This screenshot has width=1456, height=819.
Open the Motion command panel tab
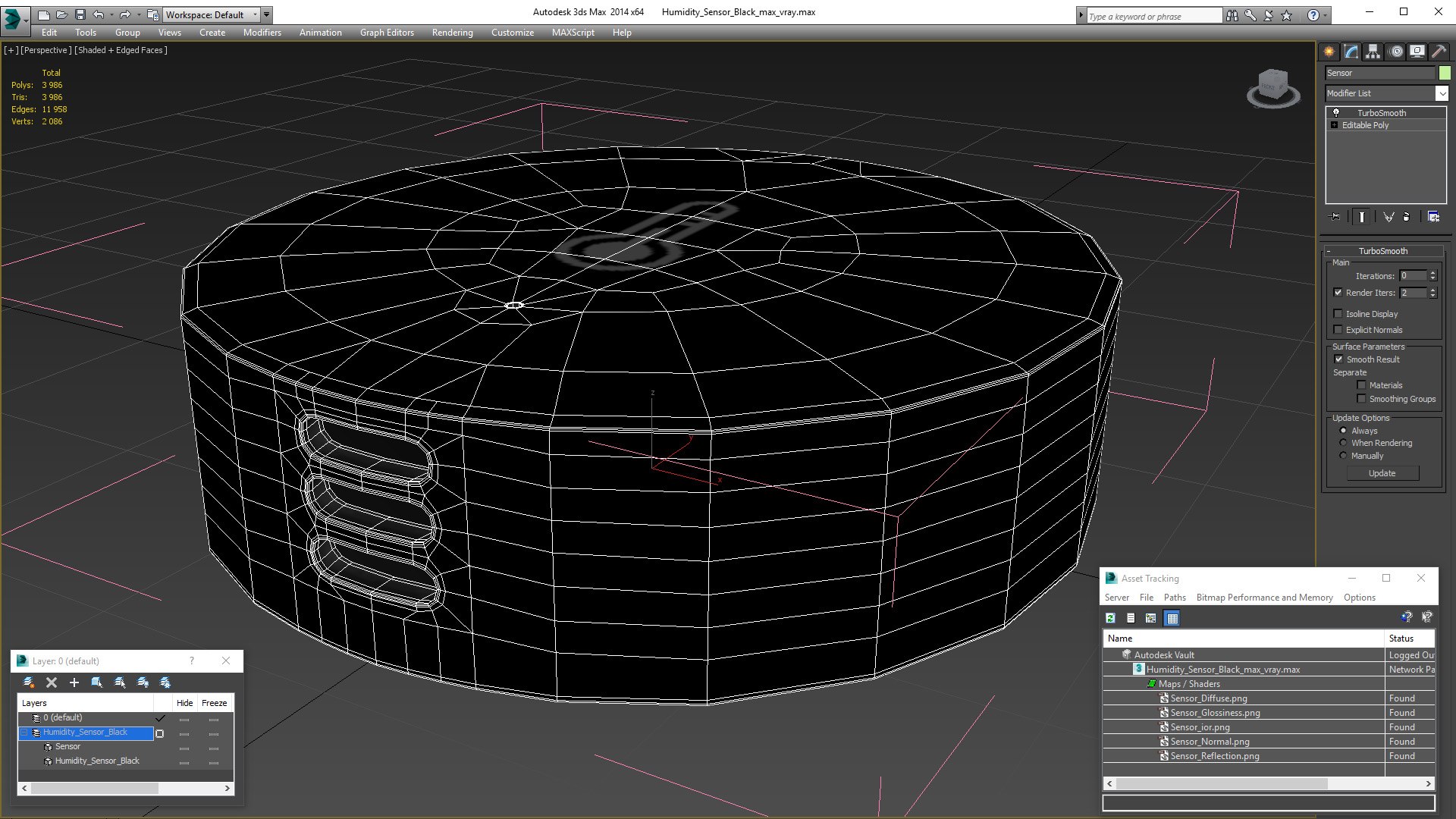(1395, 52)
